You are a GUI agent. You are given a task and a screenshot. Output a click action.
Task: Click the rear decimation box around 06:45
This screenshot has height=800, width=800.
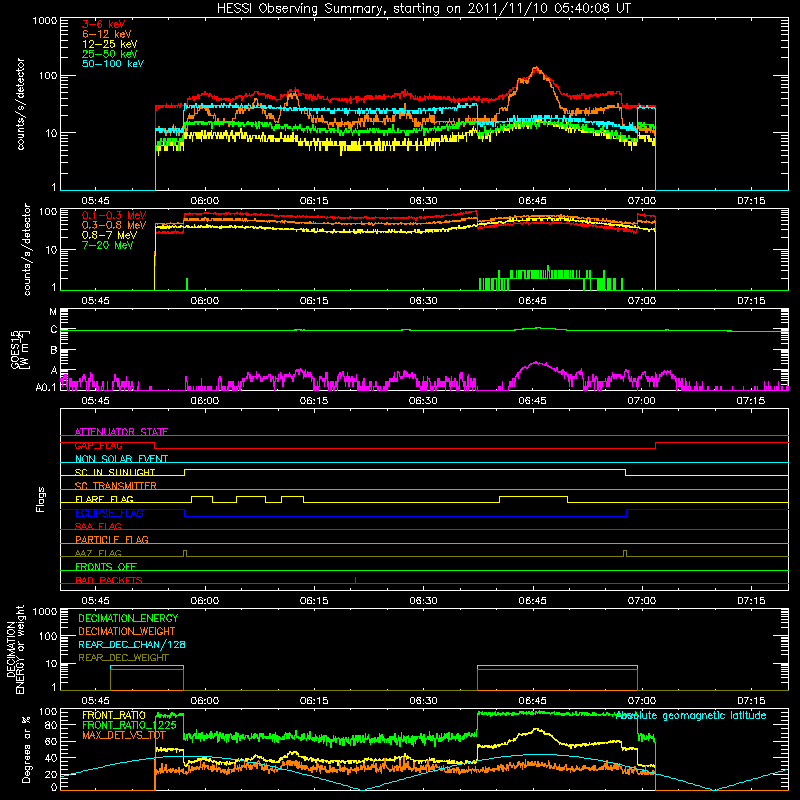pyautogui.click(x=557, y=678)
